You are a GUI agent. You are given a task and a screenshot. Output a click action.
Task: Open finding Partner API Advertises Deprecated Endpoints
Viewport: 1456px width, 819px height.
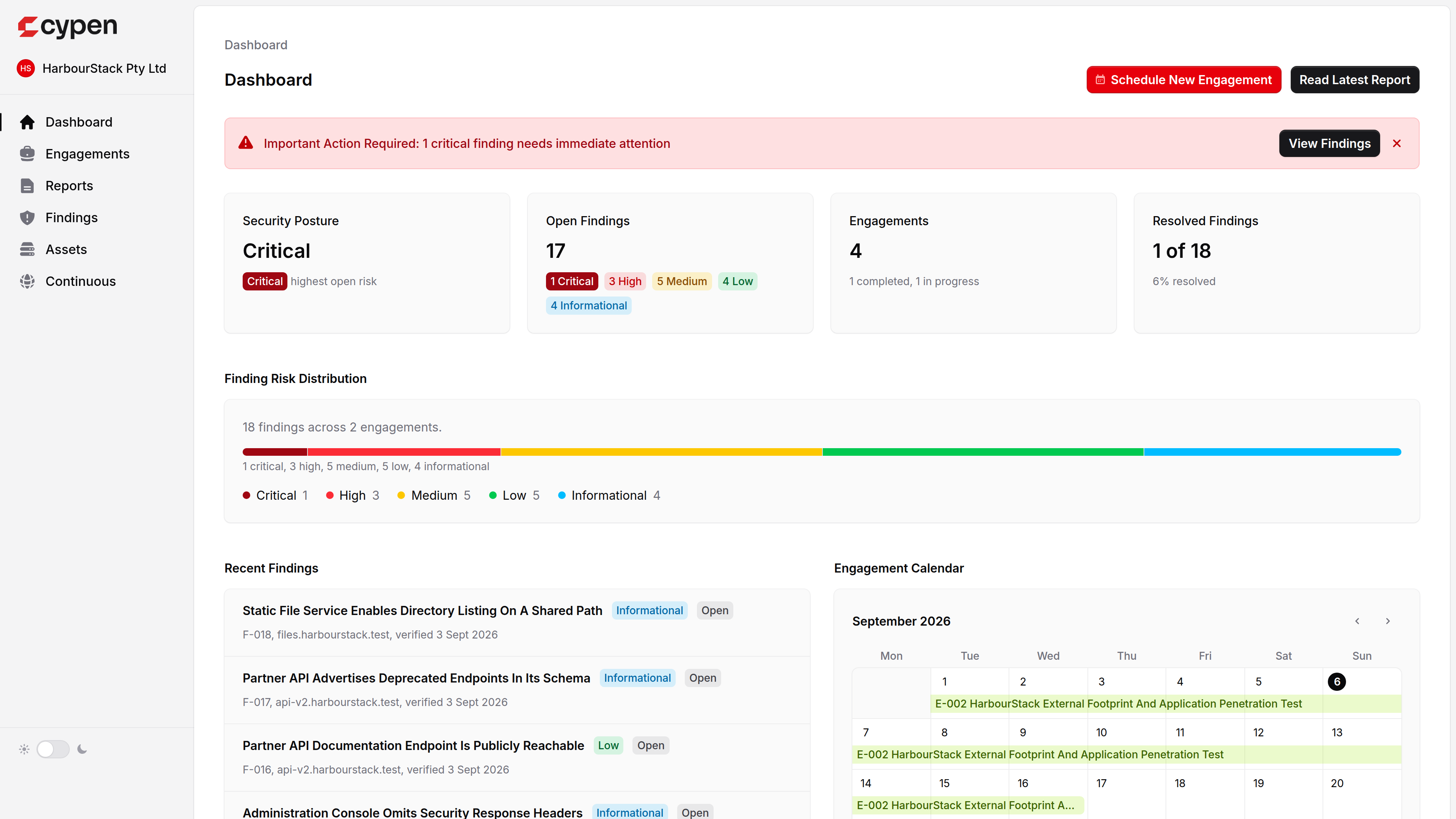416,678
